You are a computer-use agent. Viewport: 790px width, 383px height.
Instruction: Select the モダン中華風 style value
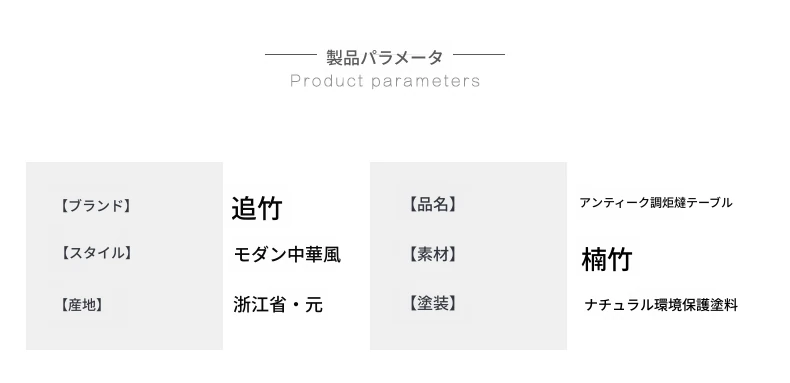pyautogui.click(x=287, y=254)
